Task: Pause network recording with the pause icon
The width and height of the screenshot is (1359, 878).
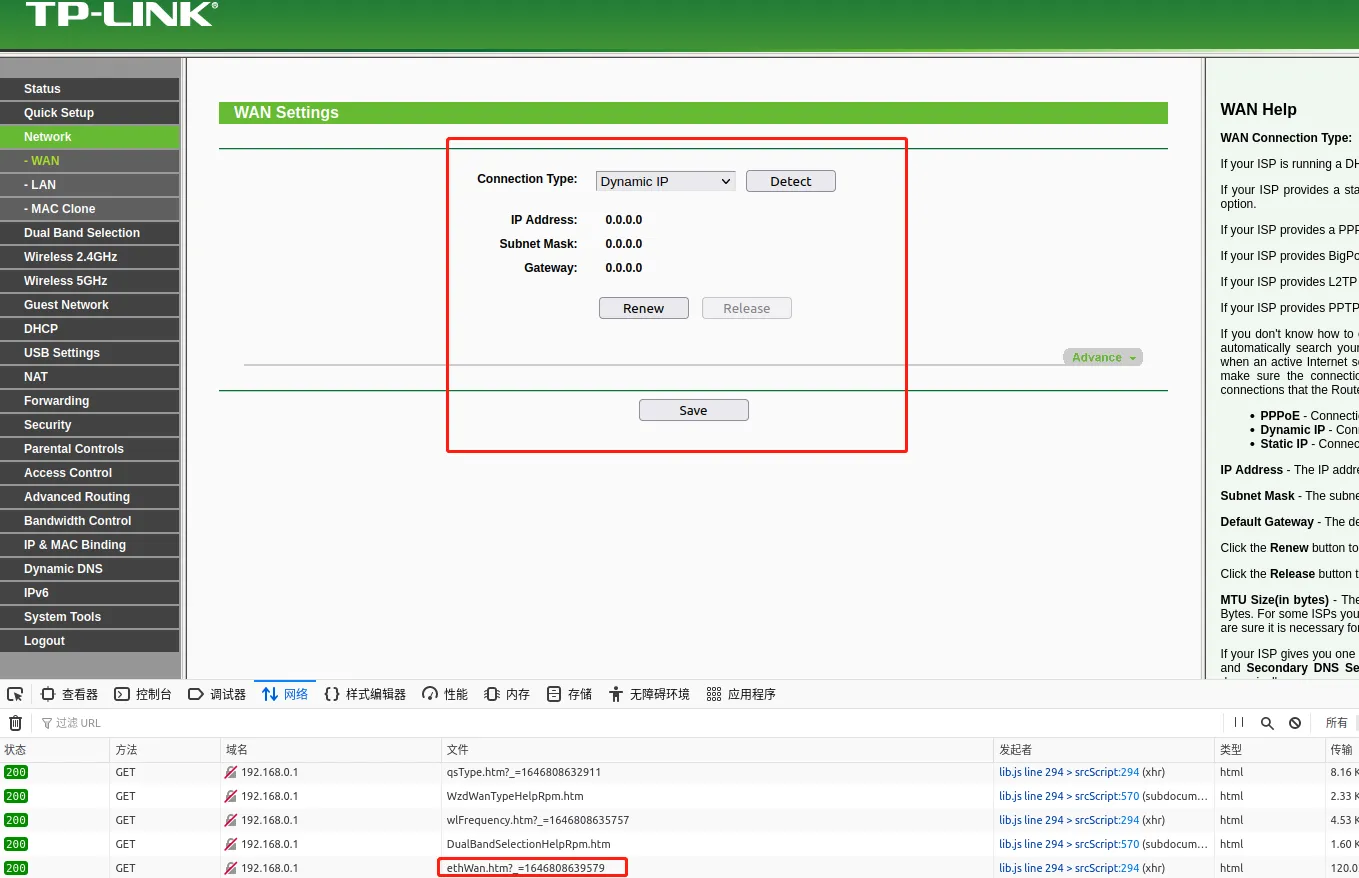Action: pos(1239,723)
